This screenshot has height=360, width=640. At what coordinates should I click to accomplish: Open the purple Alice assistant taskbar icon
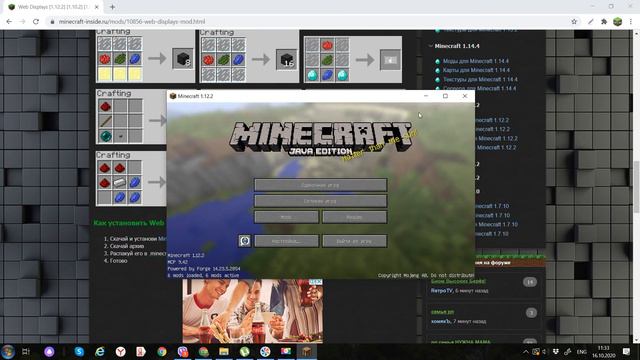[x=49, y=351]
